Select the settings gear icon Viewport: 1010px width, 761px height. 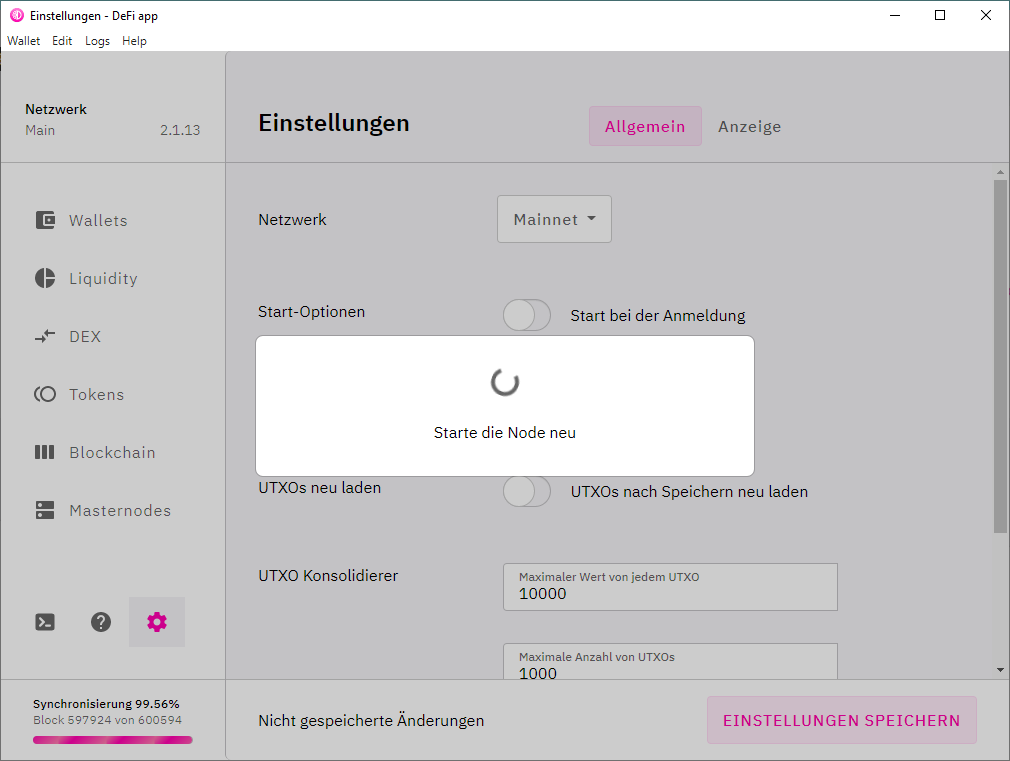pyautogui.click(x=157, y=622)
